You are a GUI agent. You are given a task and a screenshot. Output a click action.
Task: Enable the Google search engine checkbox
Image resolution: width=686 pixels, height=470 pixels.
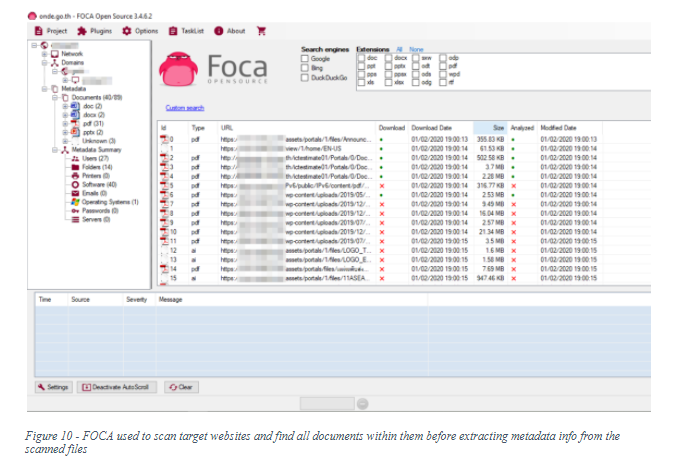304,59
